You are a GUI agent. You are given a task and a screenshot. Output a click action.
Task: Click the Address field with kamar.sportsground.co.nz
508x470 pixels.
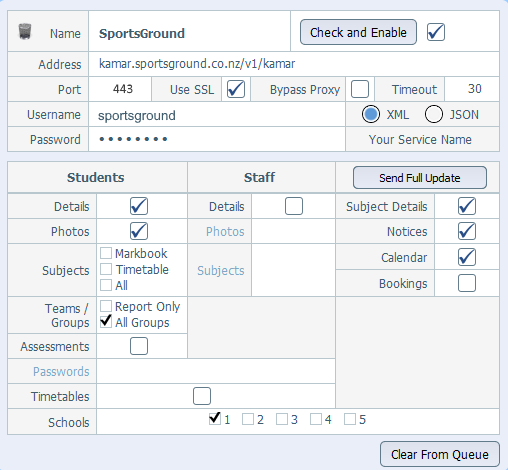294,64
